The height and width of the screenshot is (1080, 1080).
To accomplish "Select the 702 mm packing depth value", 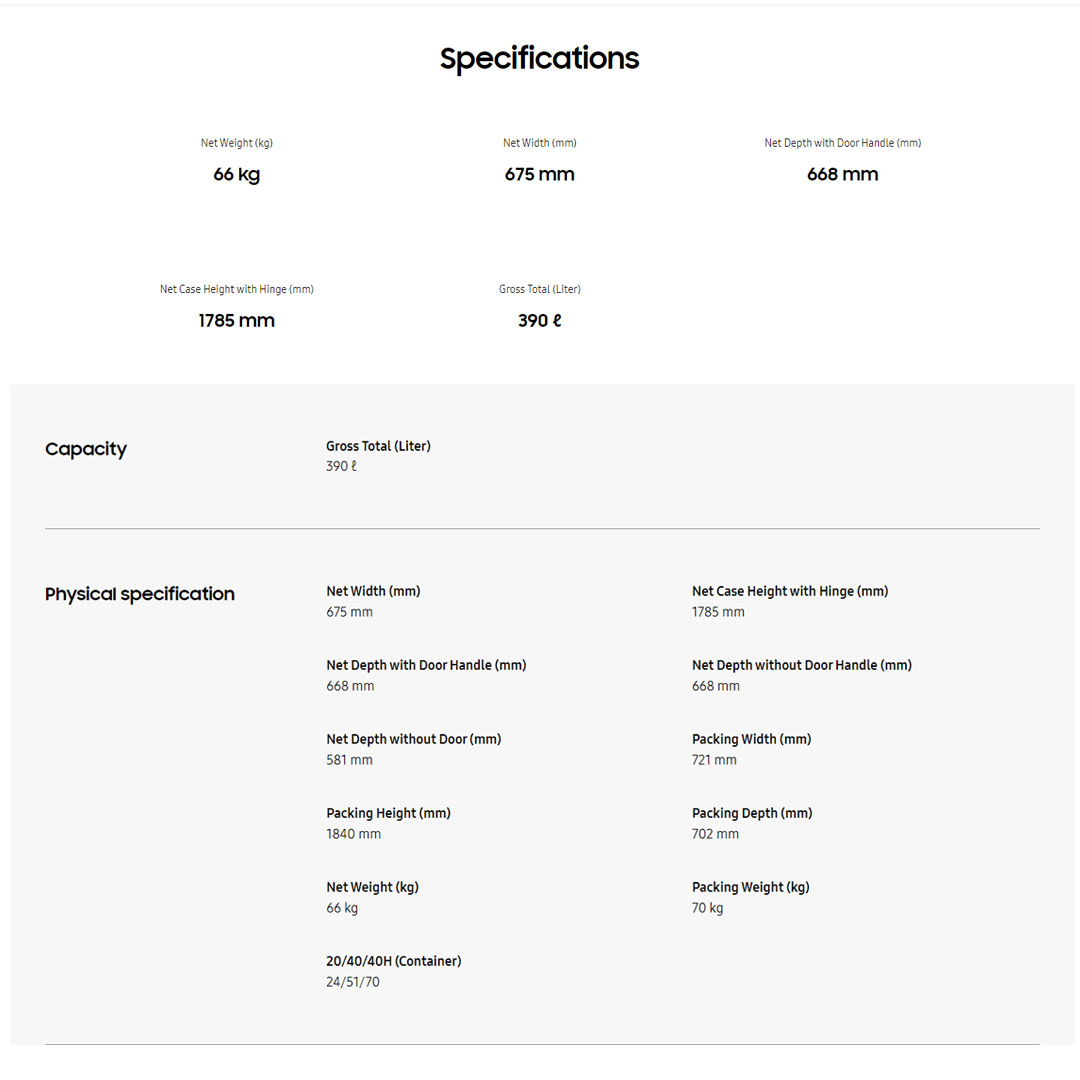I will [715, 834].
